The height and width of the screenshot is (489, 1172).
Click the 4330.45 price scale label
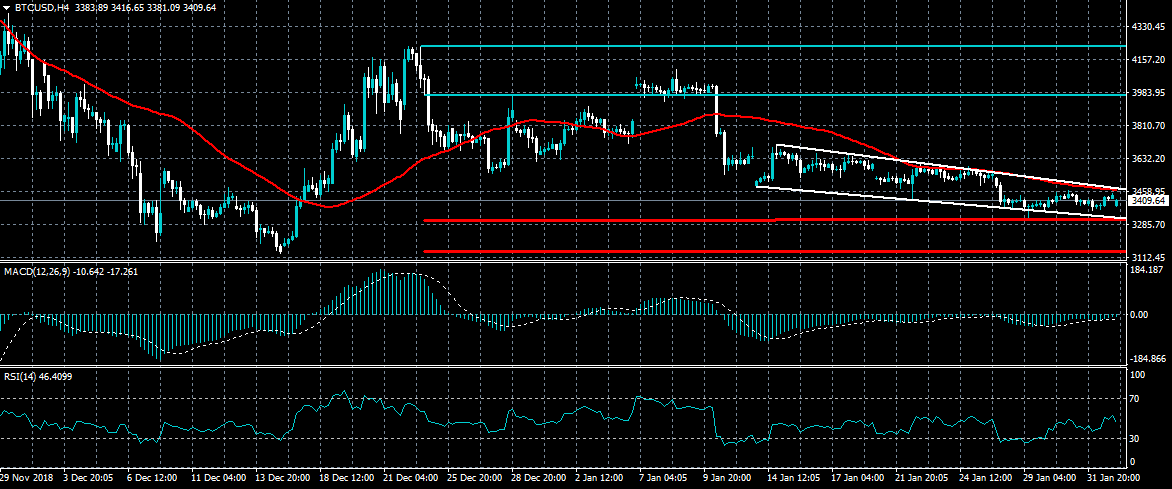(1149, 27)
